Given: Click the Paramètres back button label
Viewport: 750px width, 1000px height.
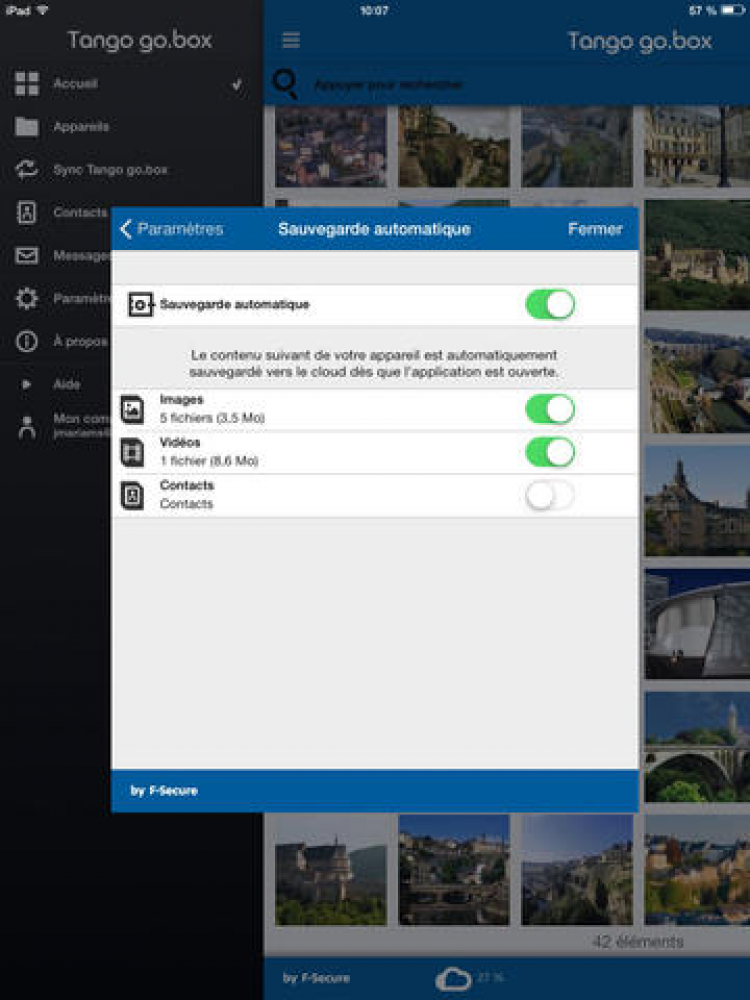Looking at the screenshot, I should coord(180,229).
